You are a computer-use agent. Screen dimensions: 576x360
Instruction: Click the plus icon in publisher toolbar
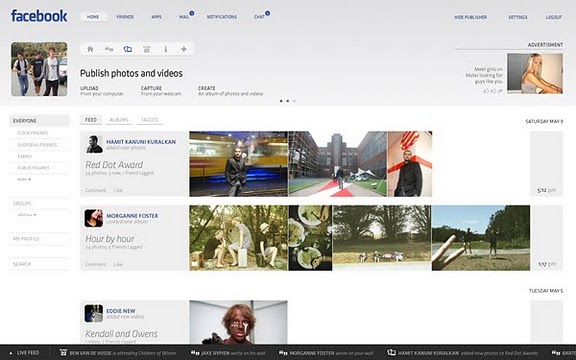point(184,49)
